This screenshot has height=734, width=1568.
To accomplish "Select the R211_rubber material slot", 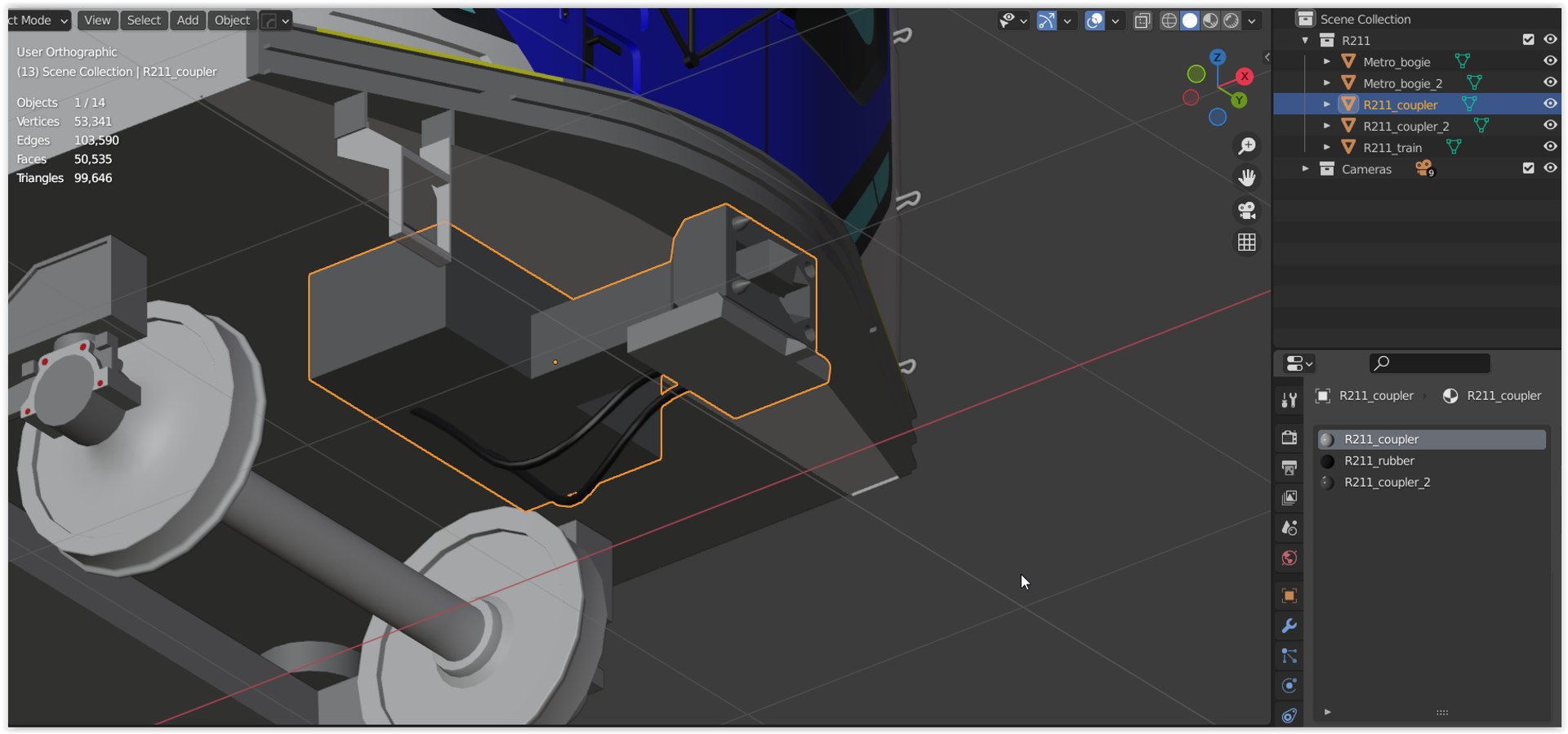I will (1432, 460).
